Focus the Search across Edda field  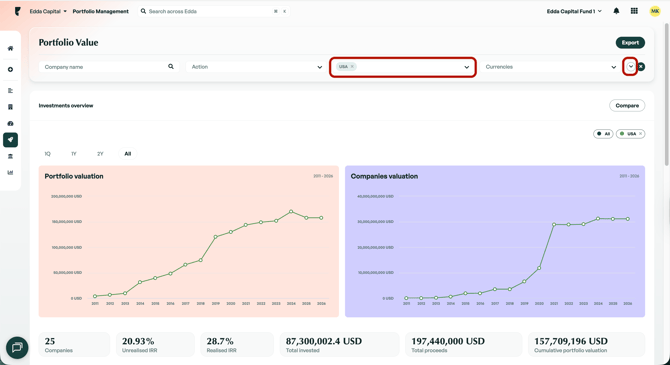point(214,11)
